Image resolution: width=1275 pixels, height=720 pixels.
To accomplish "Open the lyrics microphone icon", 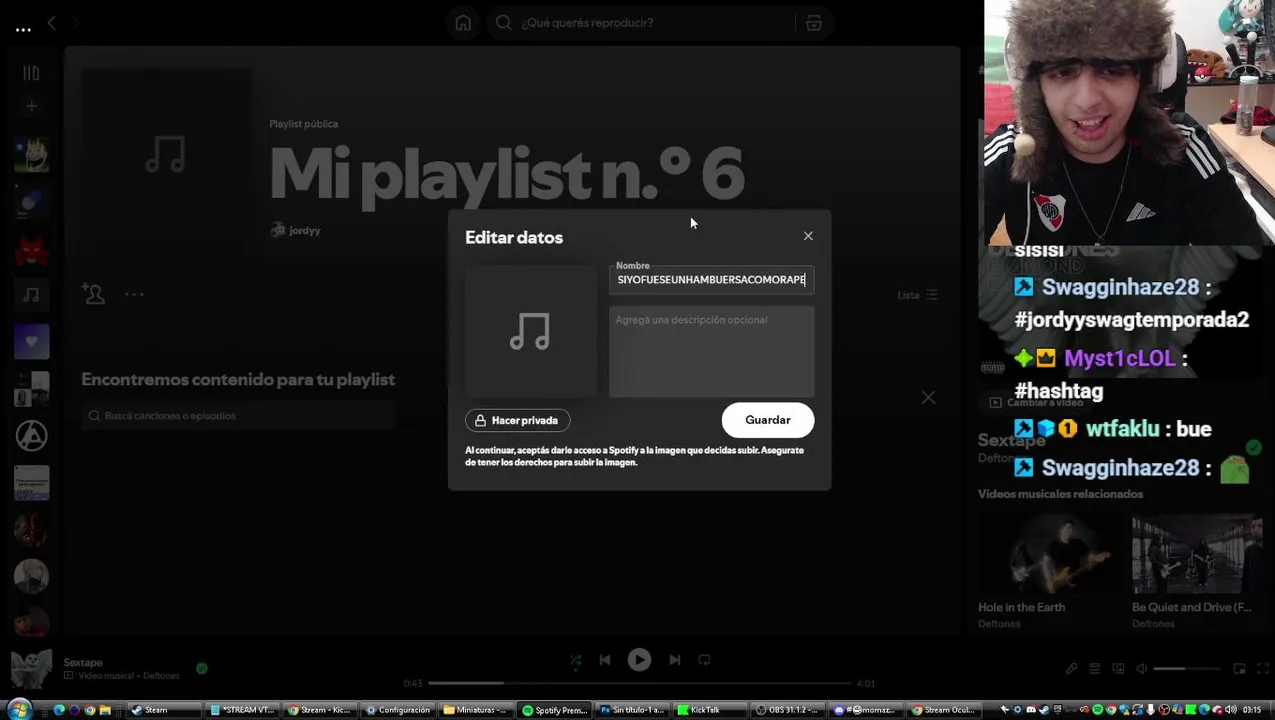I will click(x=1071, y=669).
